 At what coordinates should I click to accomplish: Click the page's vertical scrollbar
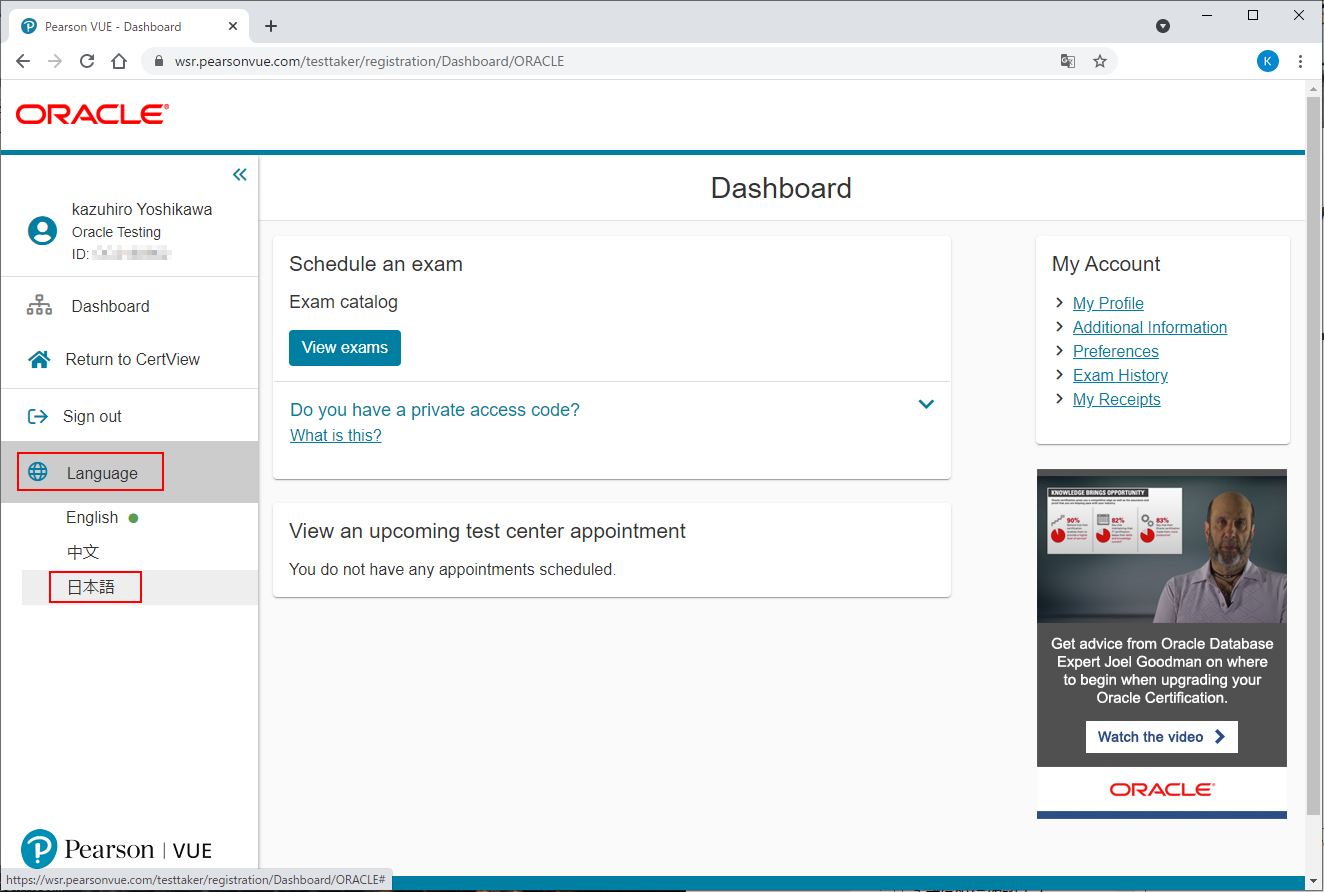click(1314, 450)
